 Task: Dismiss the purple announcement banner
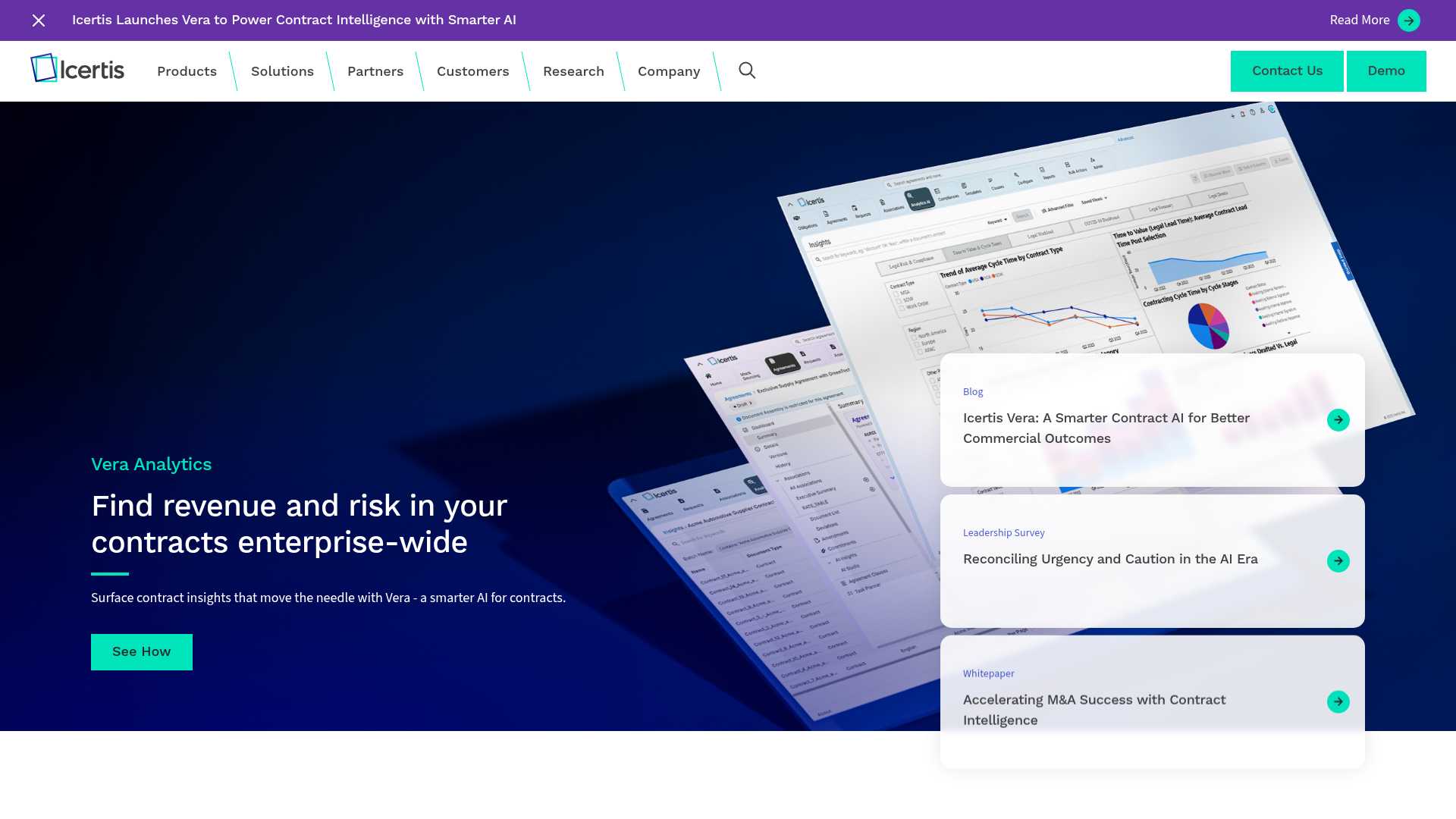[39, 20]
